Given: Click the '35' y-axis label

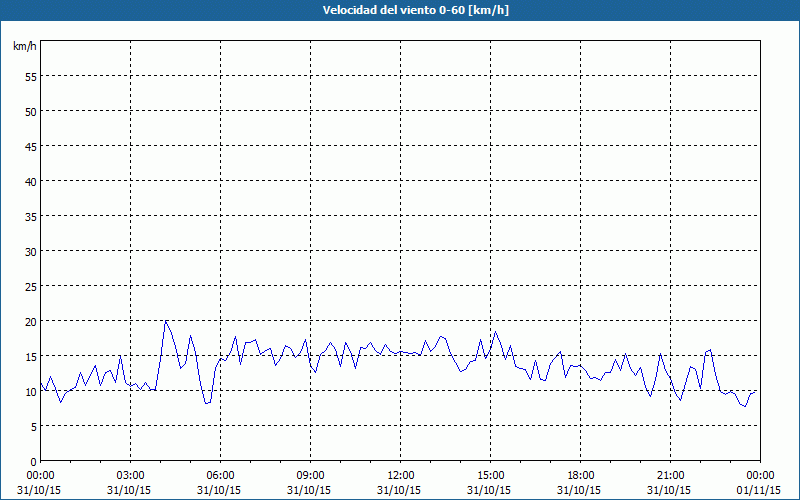Looking at the screenshot, I should [x=31, y=217].
